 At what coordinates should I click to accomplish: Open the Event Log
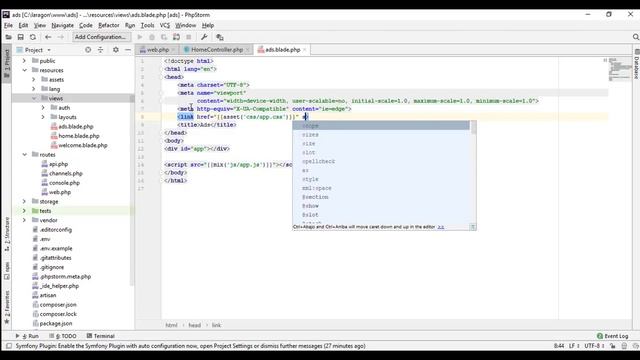(612, 336)
